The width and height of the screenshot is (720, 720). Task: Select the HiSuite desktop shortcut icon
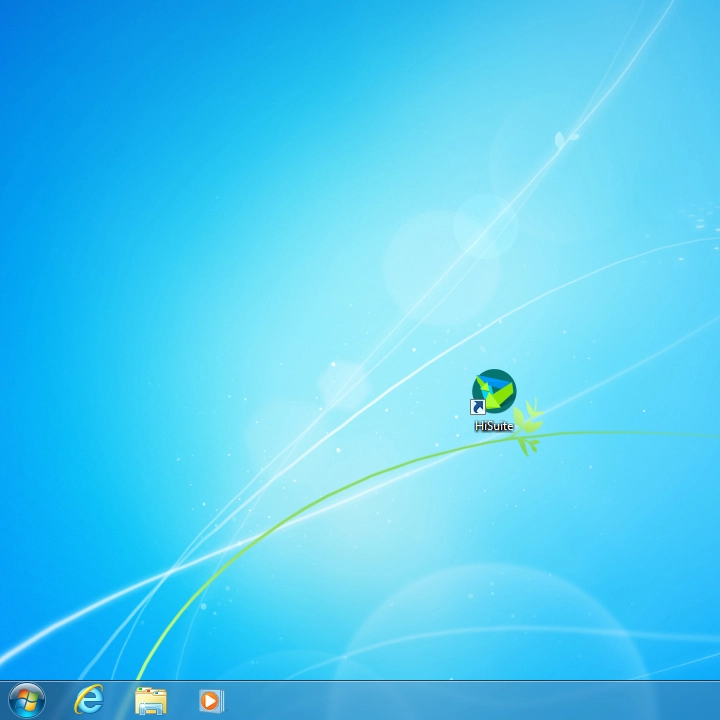pyautogui.click(x=493, y=393)
